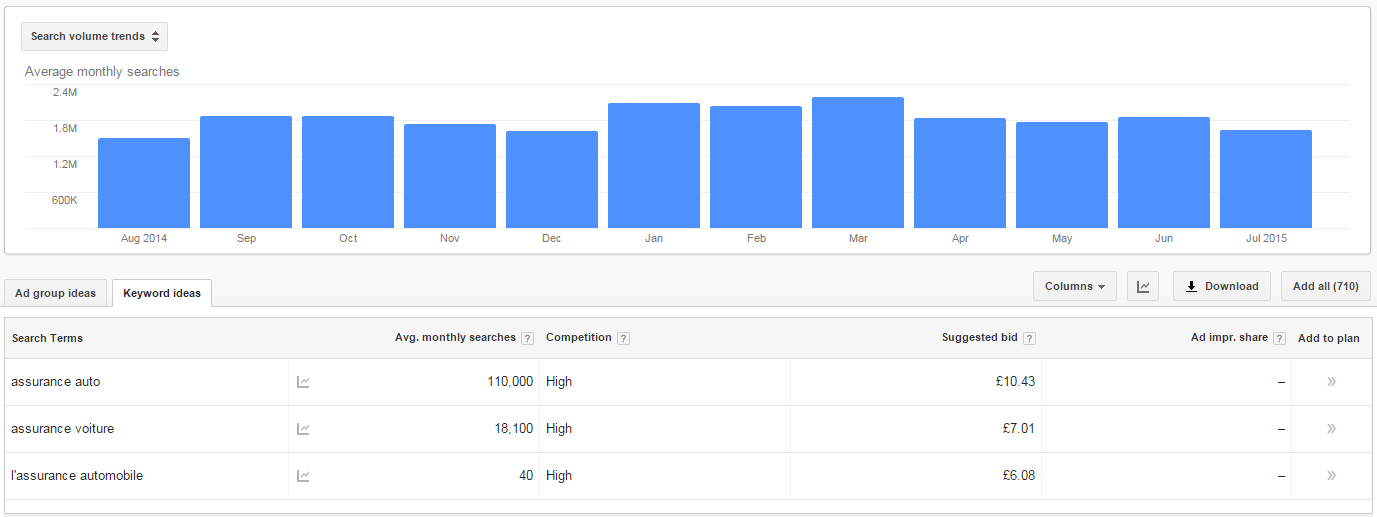
Task: Click the £6.08 suggested bid value
Action: pyautogui.click(x=1018, y=476)
